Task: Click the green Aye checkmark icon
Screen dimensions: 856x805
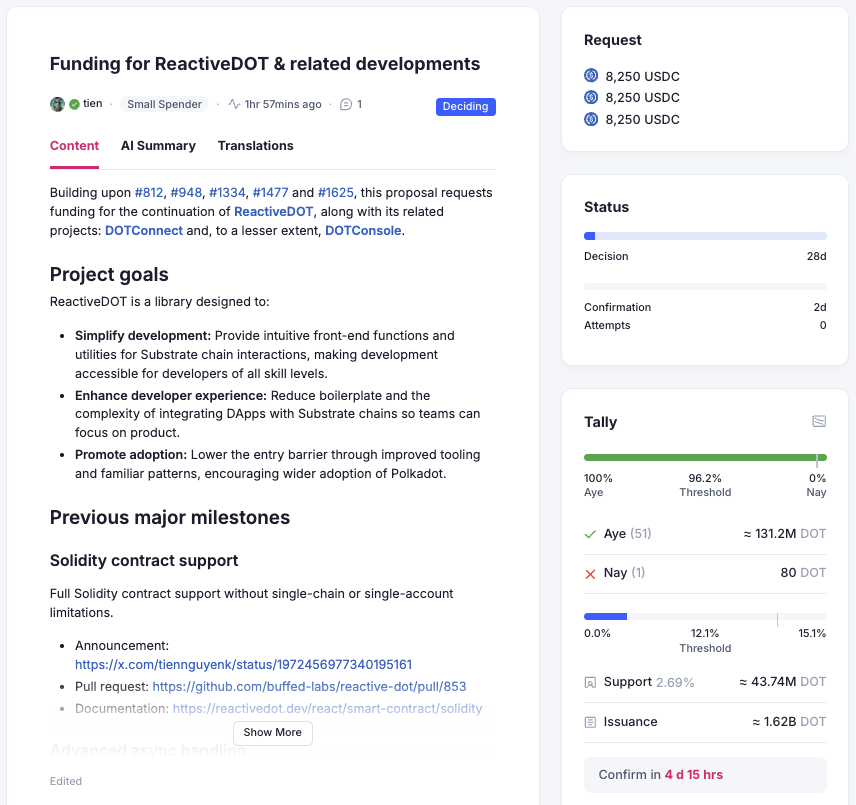Action: [590, 534]
